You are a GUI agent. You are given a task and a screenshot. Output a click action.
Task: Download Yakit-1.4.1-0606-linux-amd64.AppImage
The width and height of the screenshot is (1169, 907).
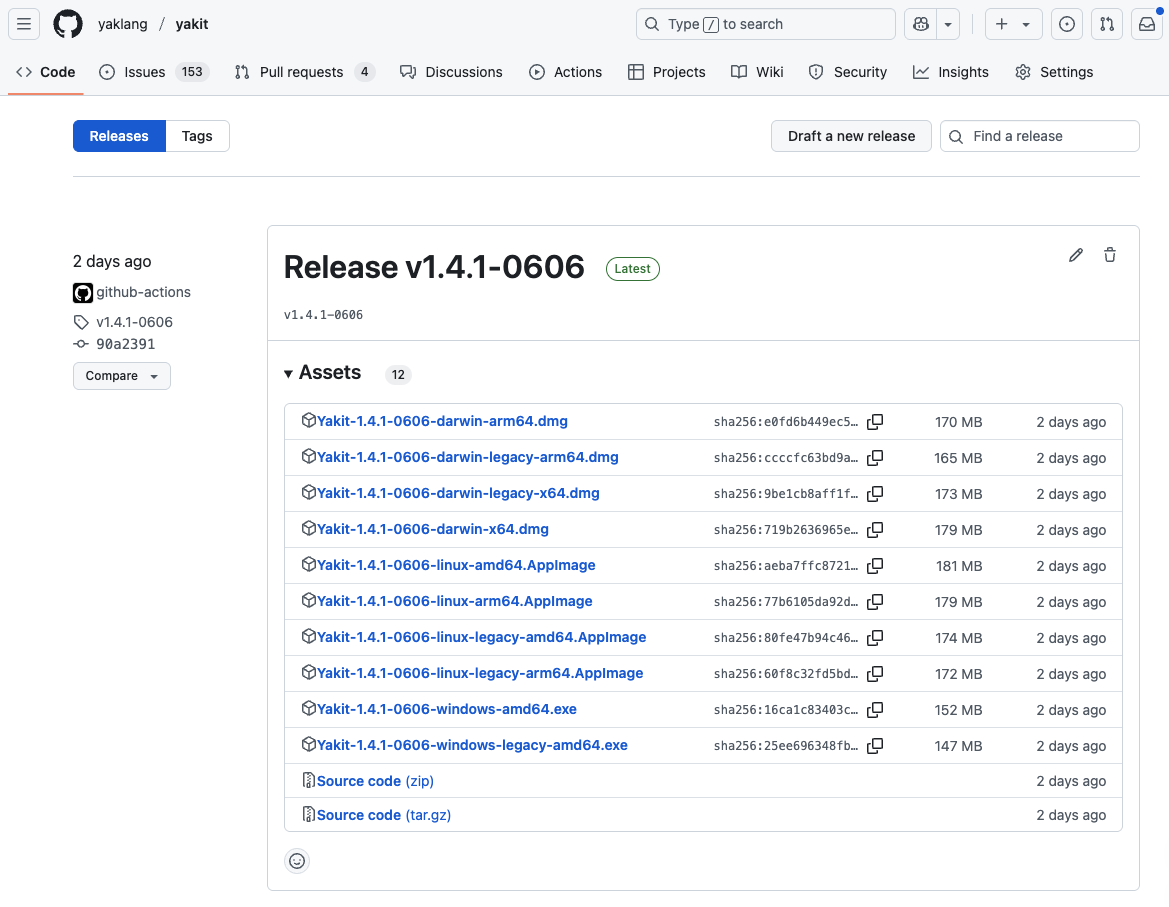pos(456,565)
